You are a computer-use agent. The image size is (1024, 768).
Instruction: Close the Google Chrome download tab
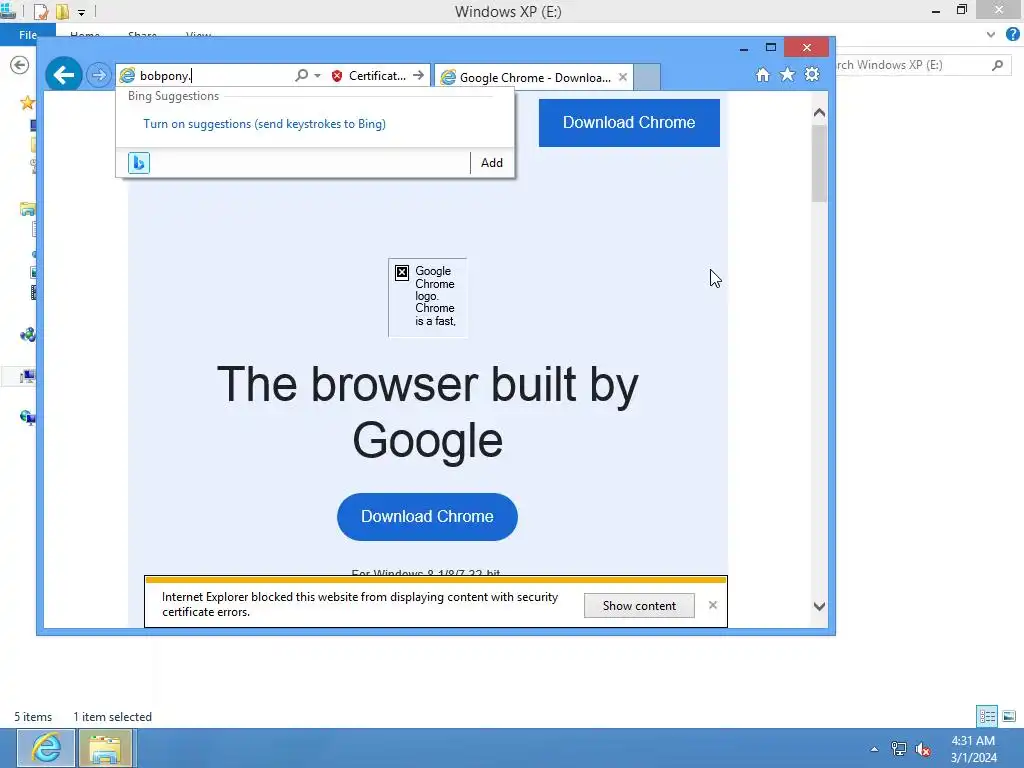(x=623, y=77)
